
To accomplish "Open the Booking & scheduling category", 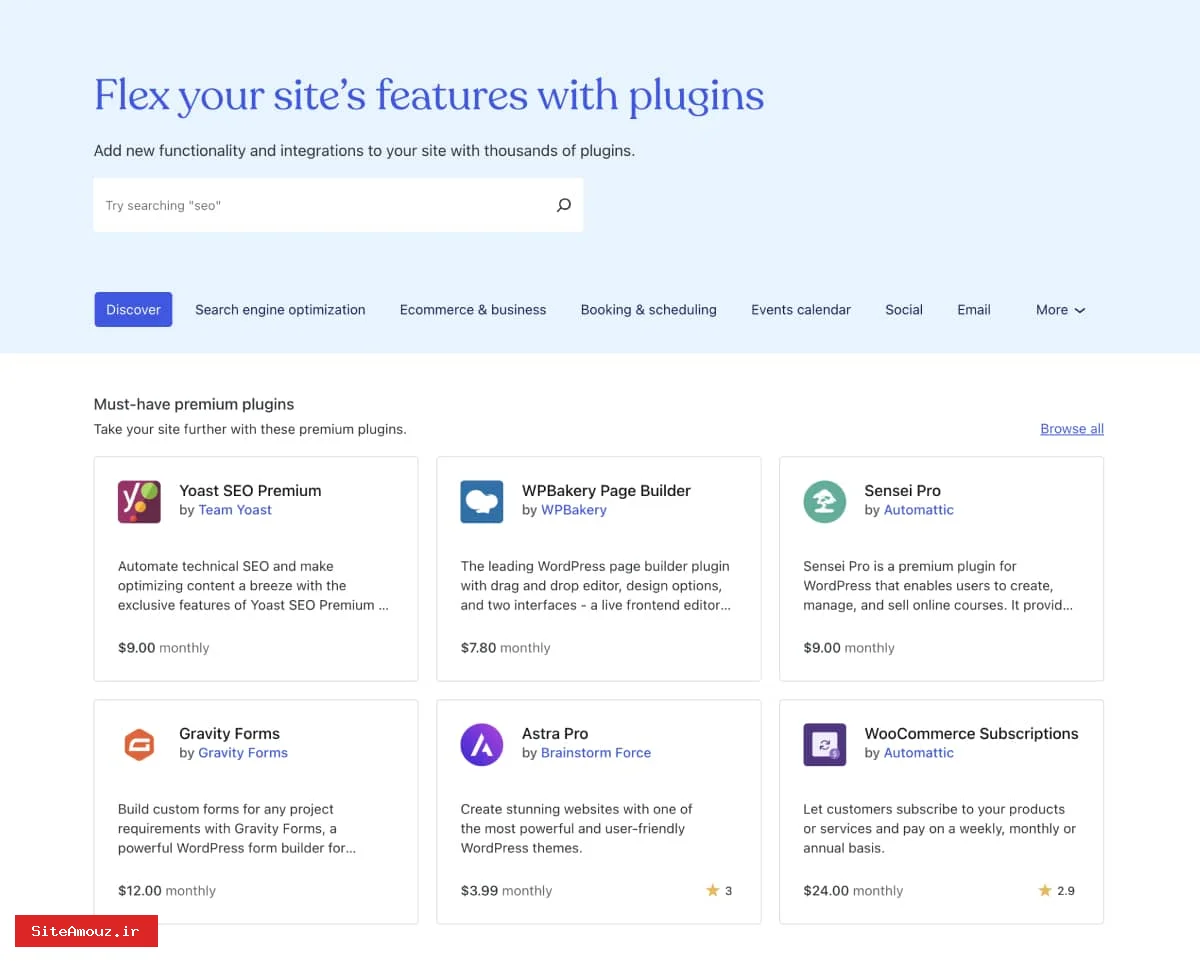I will point(648,310).
